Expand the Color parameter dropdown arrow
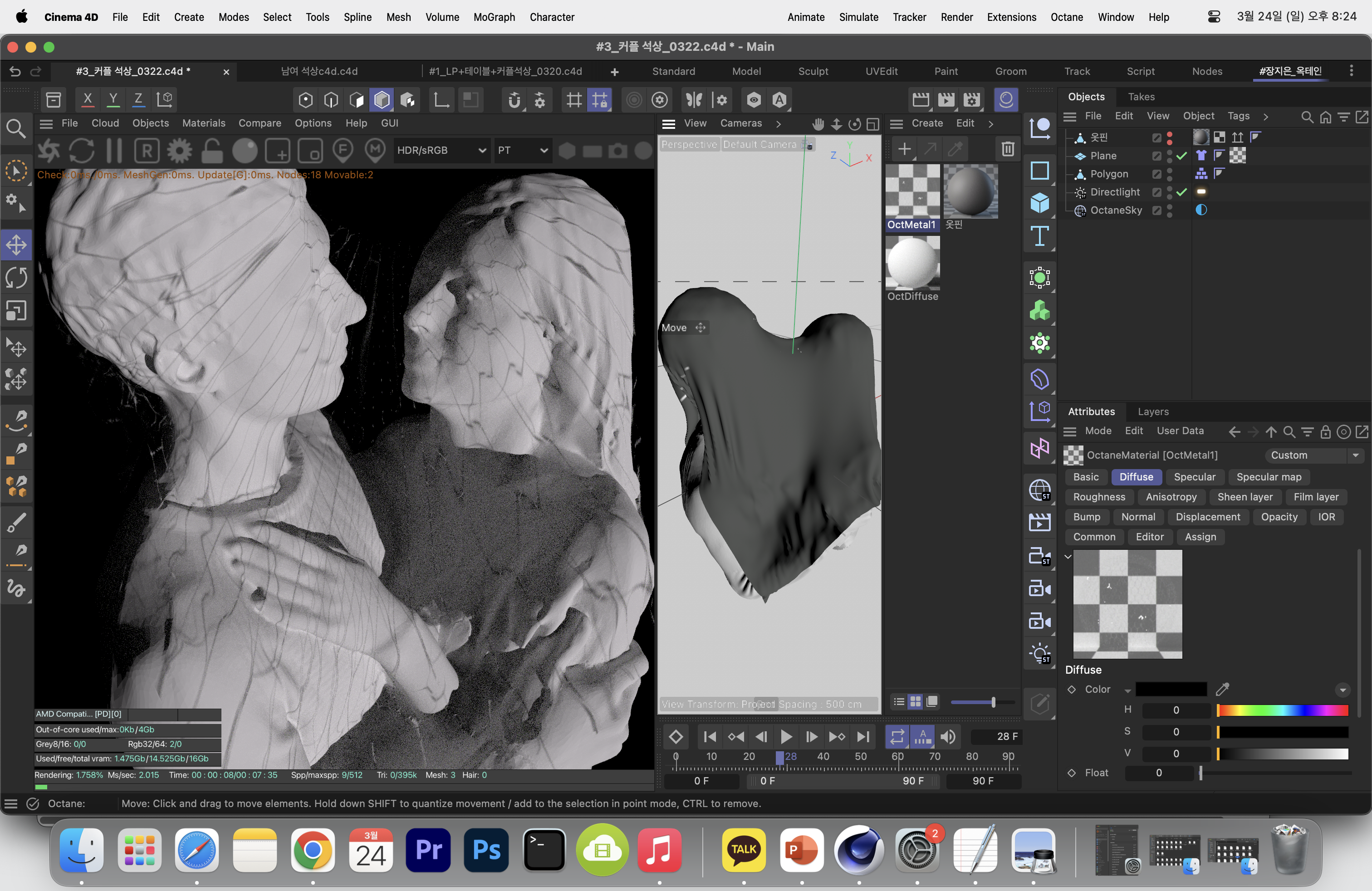 click(1127, 690)
